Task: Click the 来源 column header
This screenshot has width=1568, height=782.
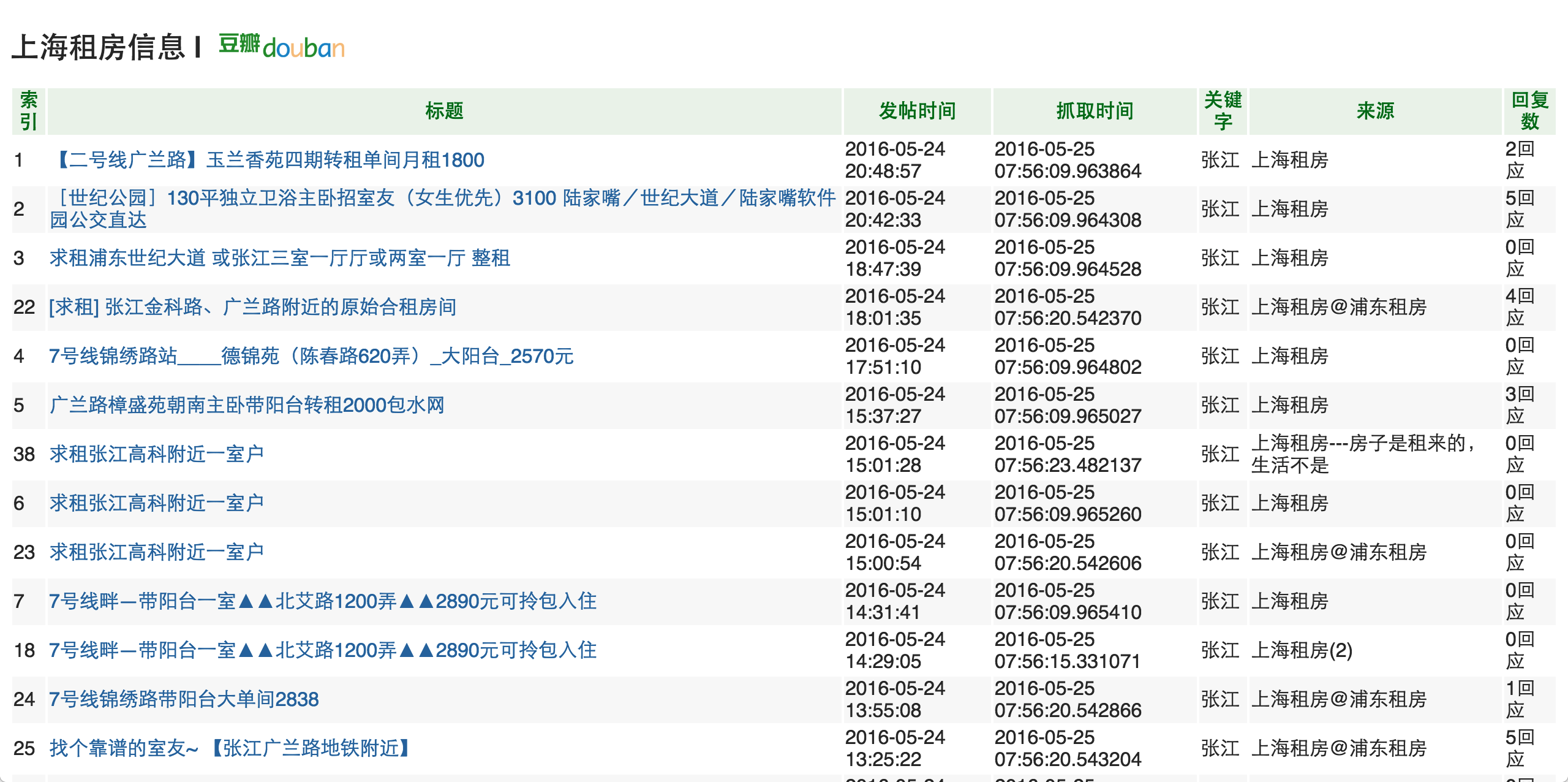Action: [x=1375, y=111]
